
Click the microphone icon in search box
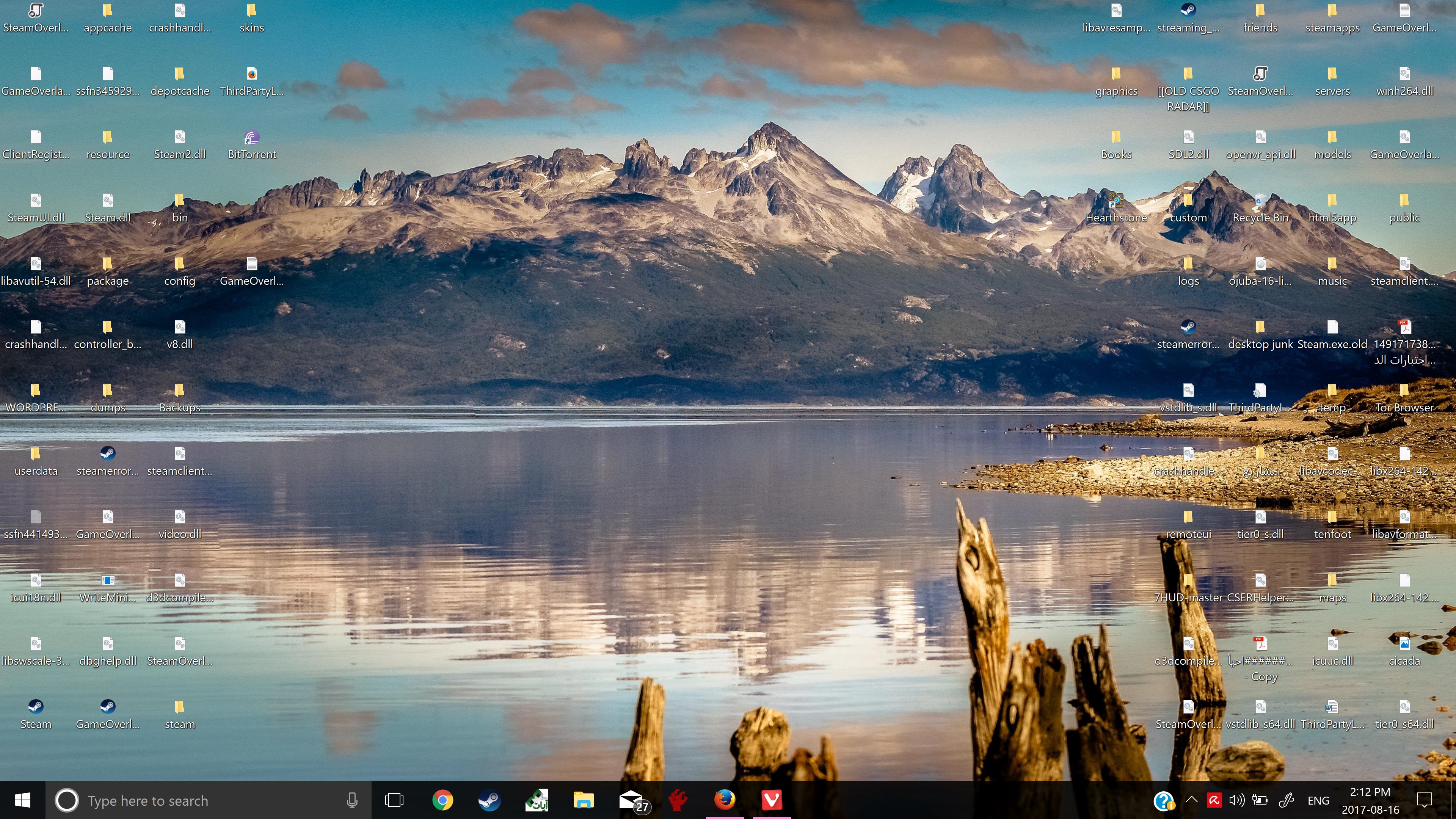(x=351, y=800)
